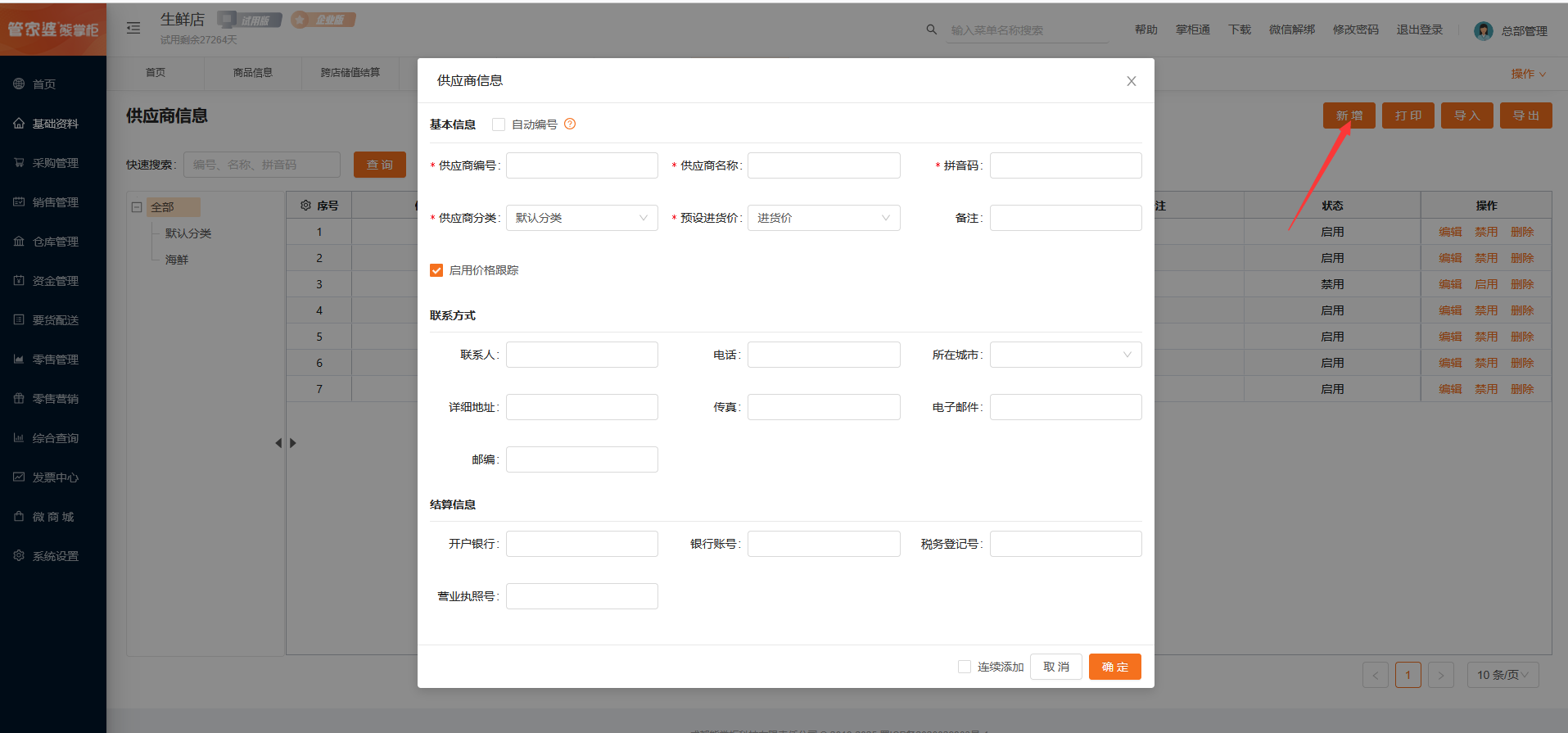Click the help question icon beside 自动编号
1568x733 pixels.
[570, 124]
